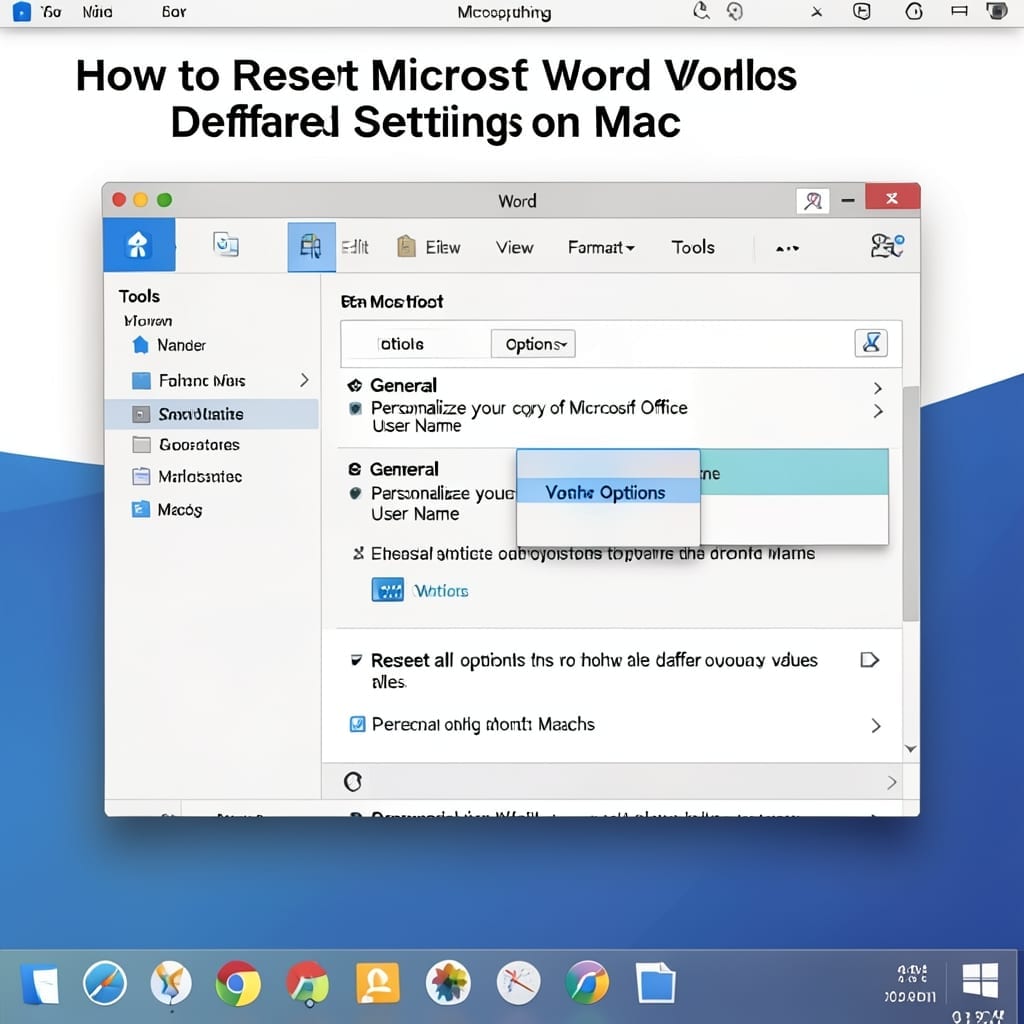1024x1024 pixels.
Task: Click the Edit toolbar label
Action: (x=355, y=247)
